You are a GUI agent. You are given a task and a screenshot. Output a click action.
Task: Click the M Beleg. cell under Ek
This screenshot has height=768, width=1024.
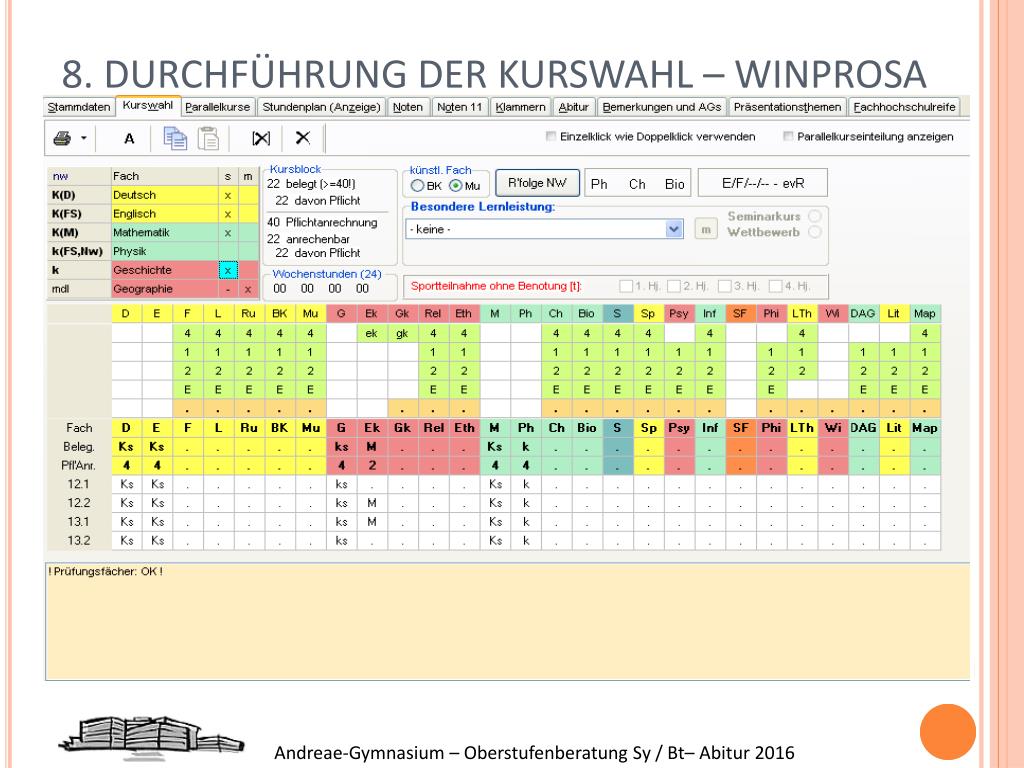[372, 447]
